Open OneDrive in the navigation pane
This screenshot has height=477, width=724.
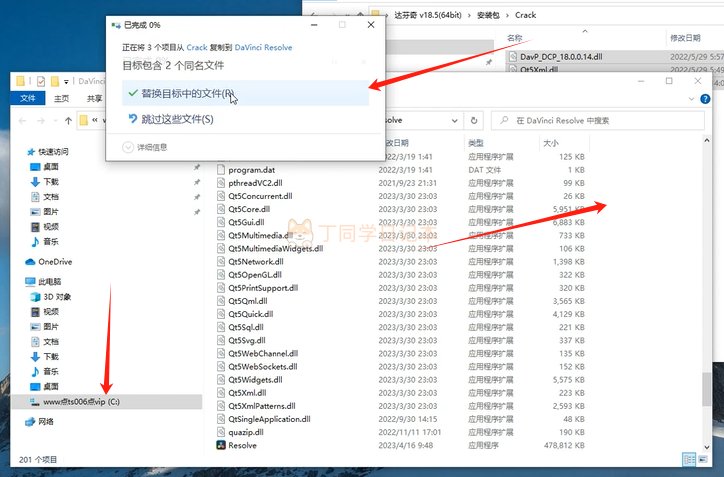[48, 261]
